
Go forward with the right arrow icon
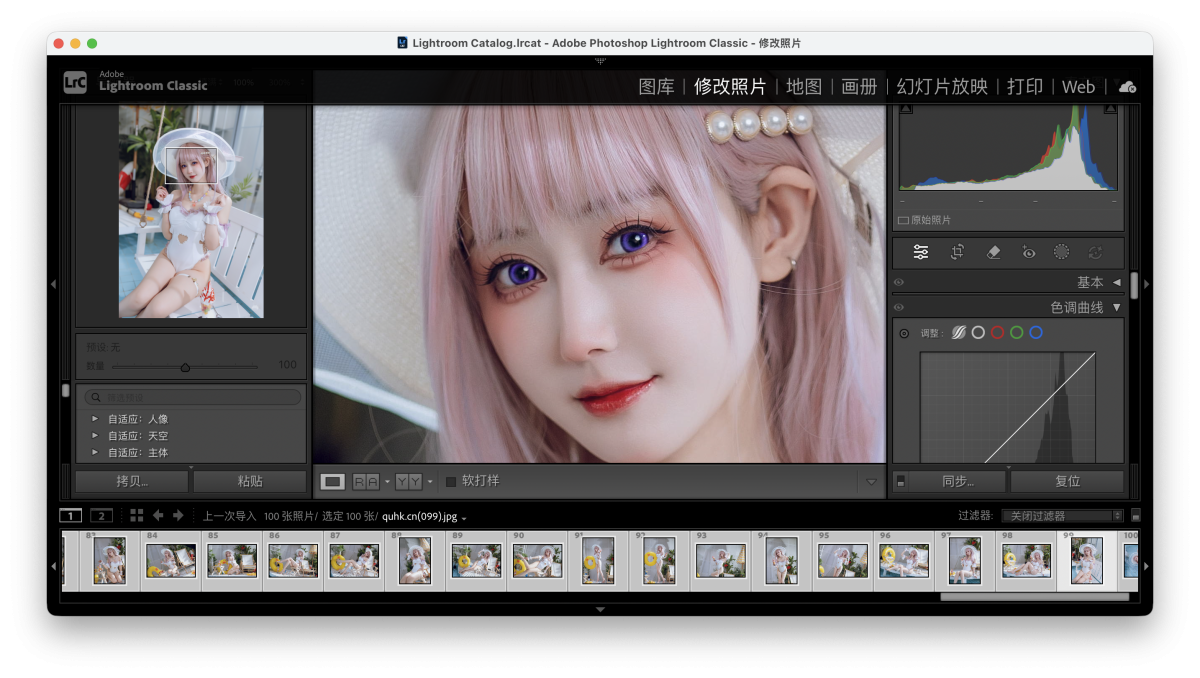tap(178, 515)
